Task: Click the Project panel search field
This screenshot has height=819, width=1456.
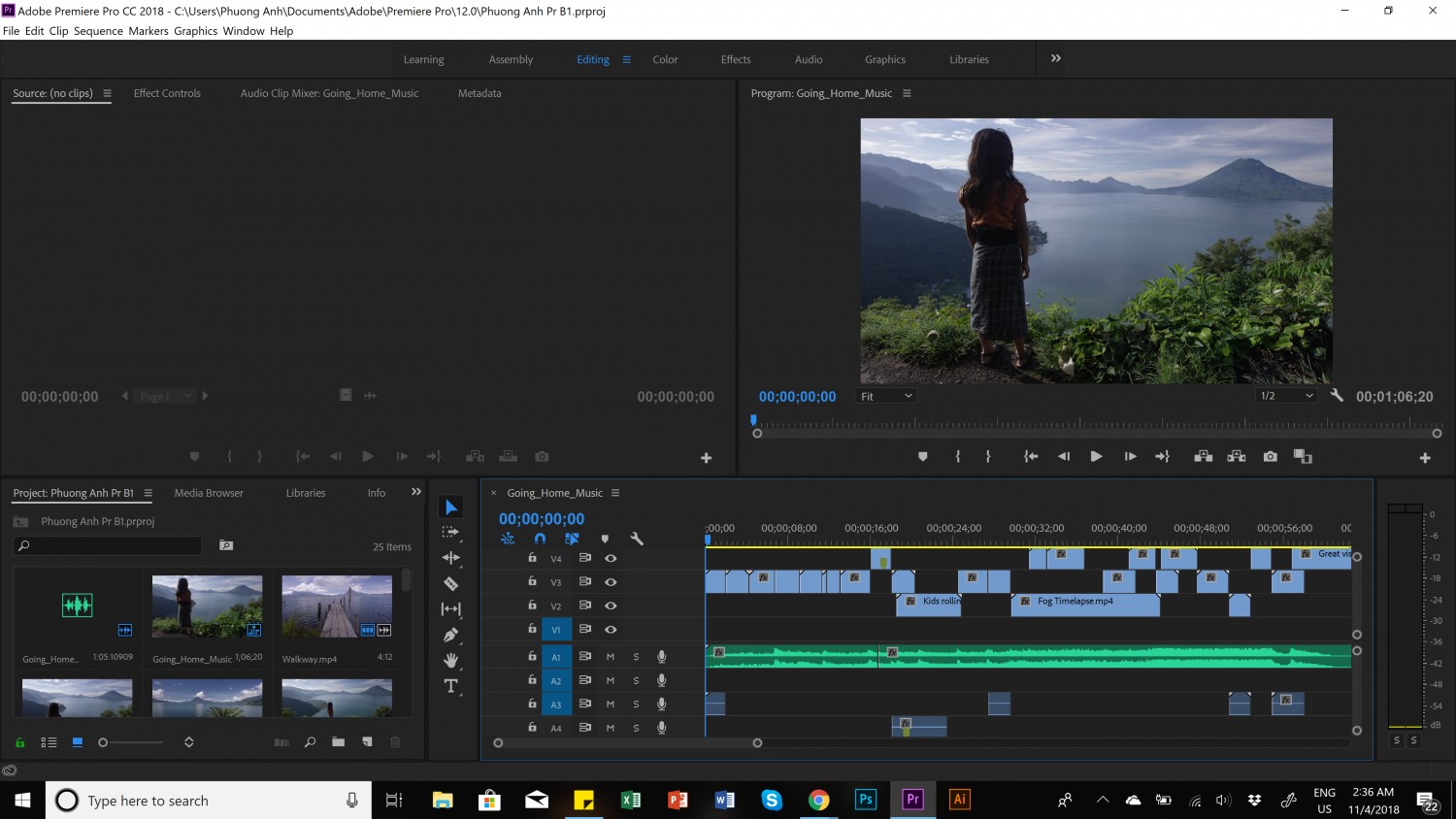Action: coord(109,545)
